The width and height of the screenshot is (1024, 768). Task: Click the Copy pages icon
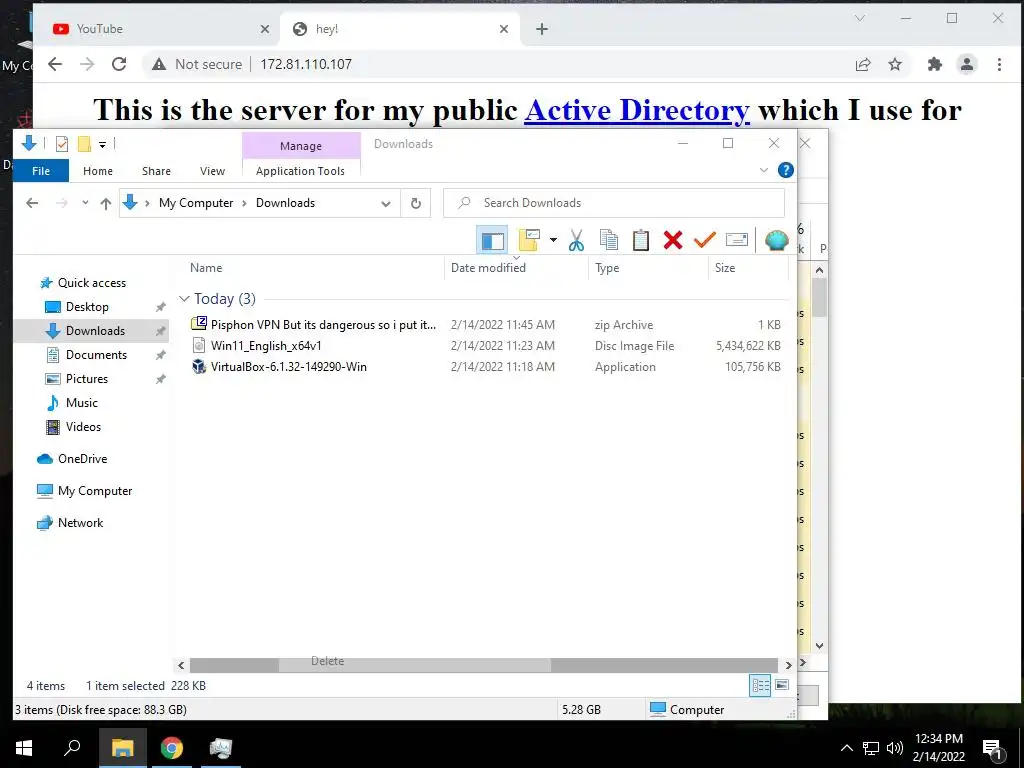click(609, 240)
